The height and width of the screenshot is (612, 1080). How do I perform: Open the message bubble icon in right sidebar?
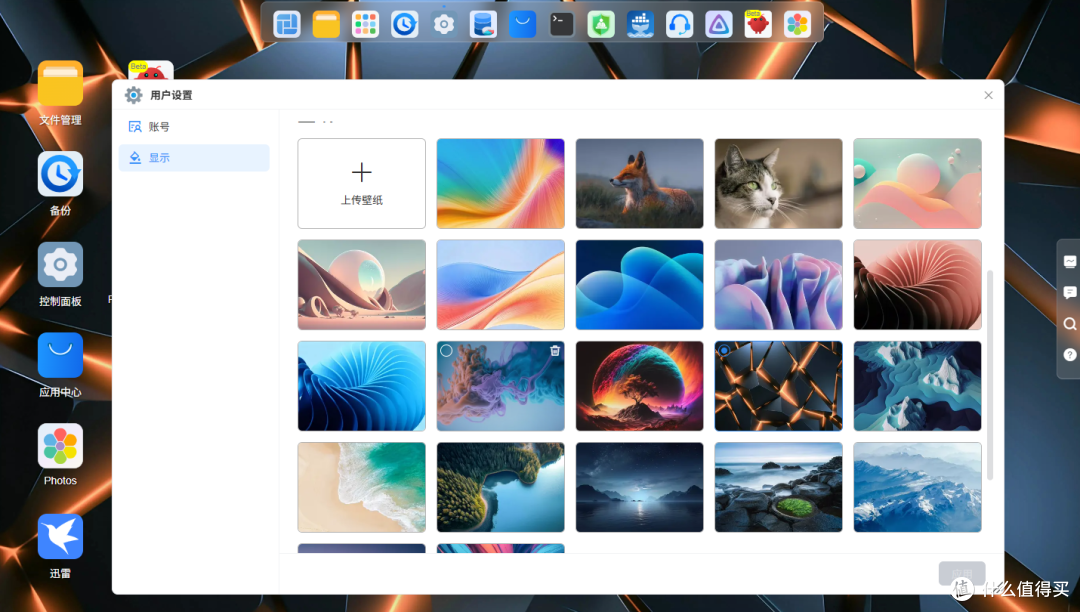point(1069,293)
